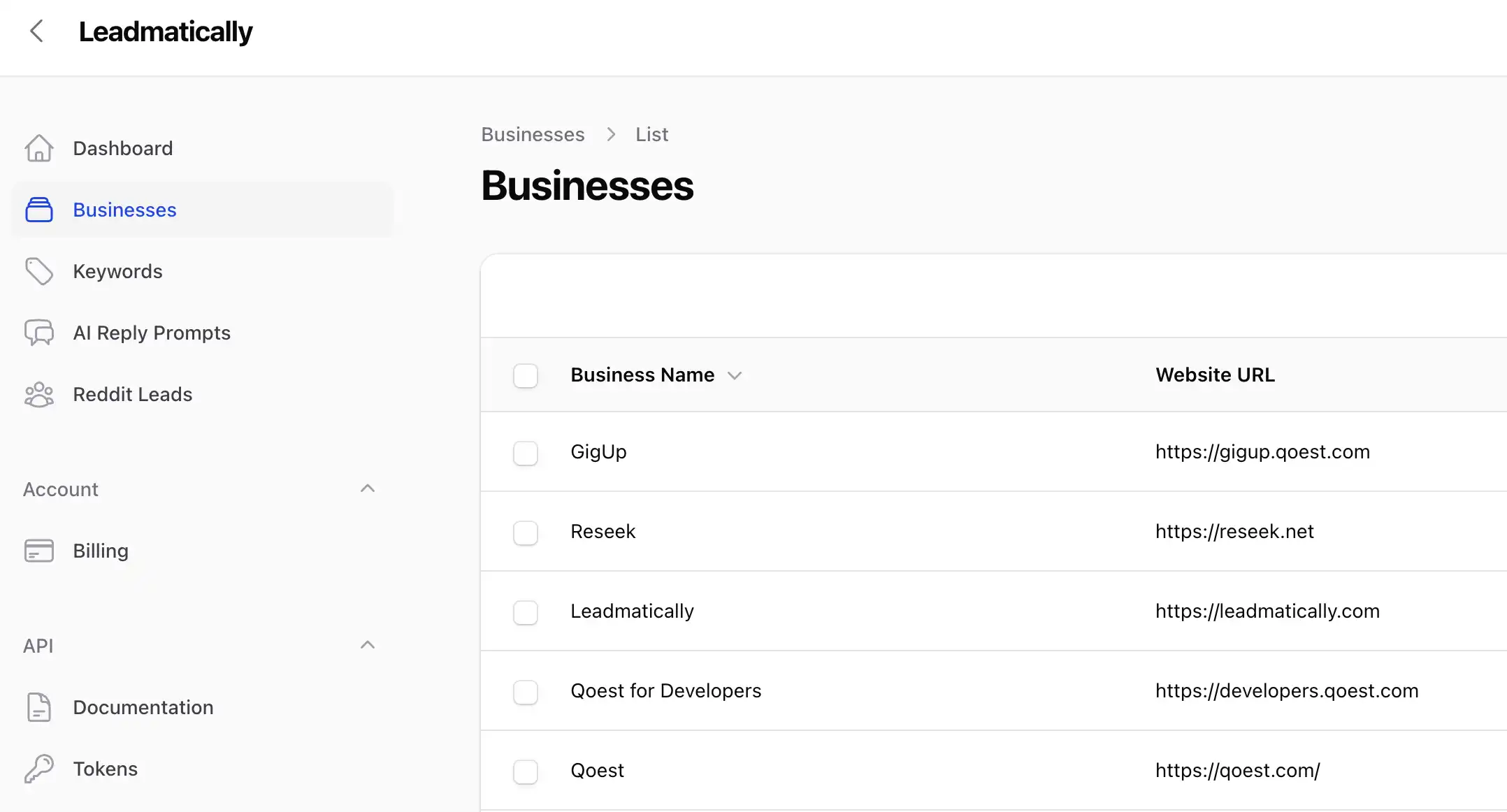Screen dimensions: 1507x812
Task: Select the Leadmatically row checkbox
Action: 525,612
